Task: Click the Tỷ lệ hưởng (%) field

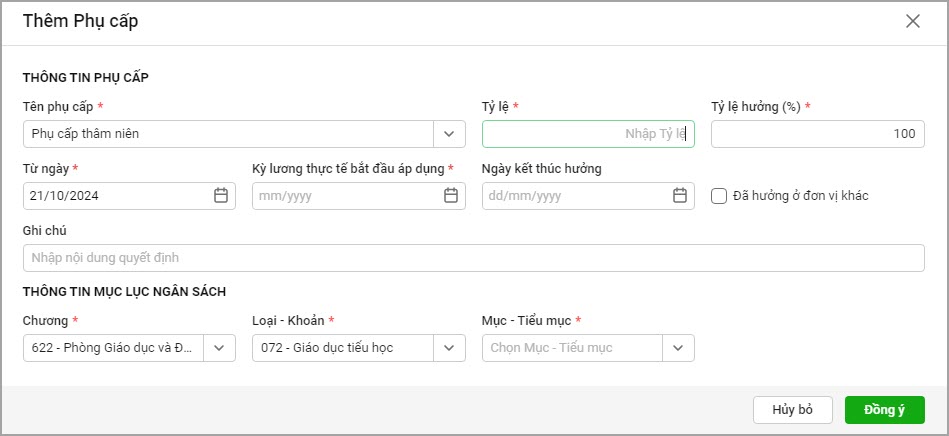Action: coord(817,134)
